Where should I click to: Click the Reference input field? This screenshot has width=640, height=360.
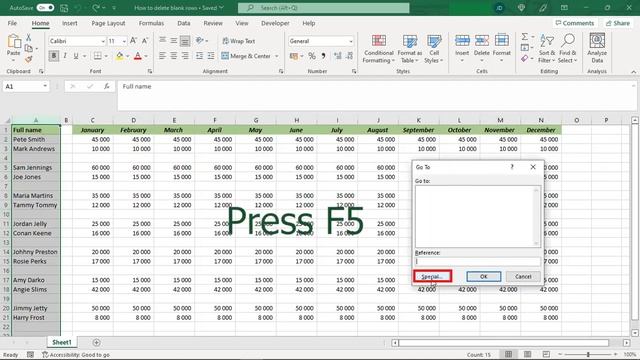point(478,261)
